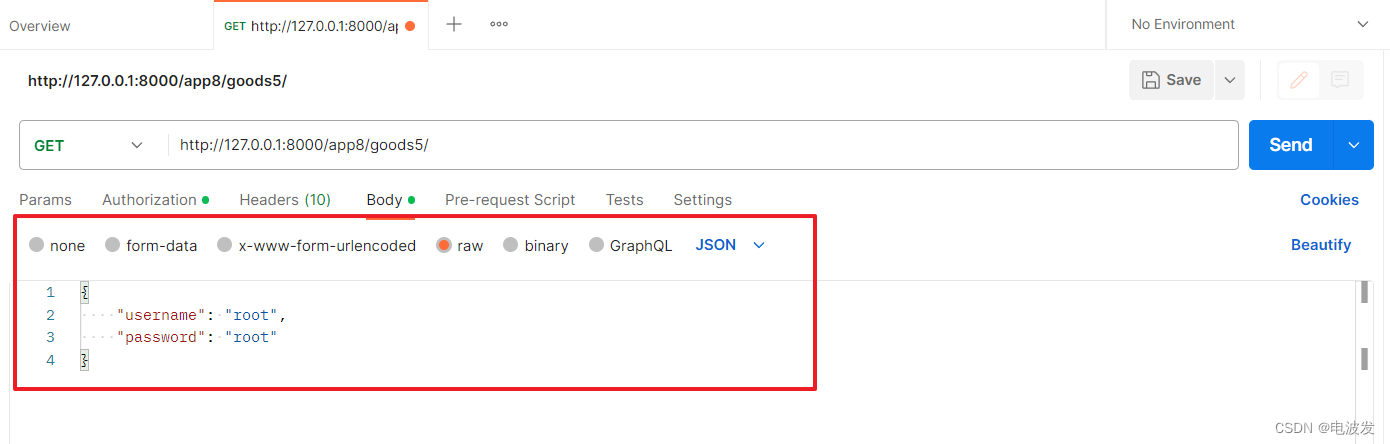Click into the request URL field
The image size is (1390, 444).
[x=703, y=145]
